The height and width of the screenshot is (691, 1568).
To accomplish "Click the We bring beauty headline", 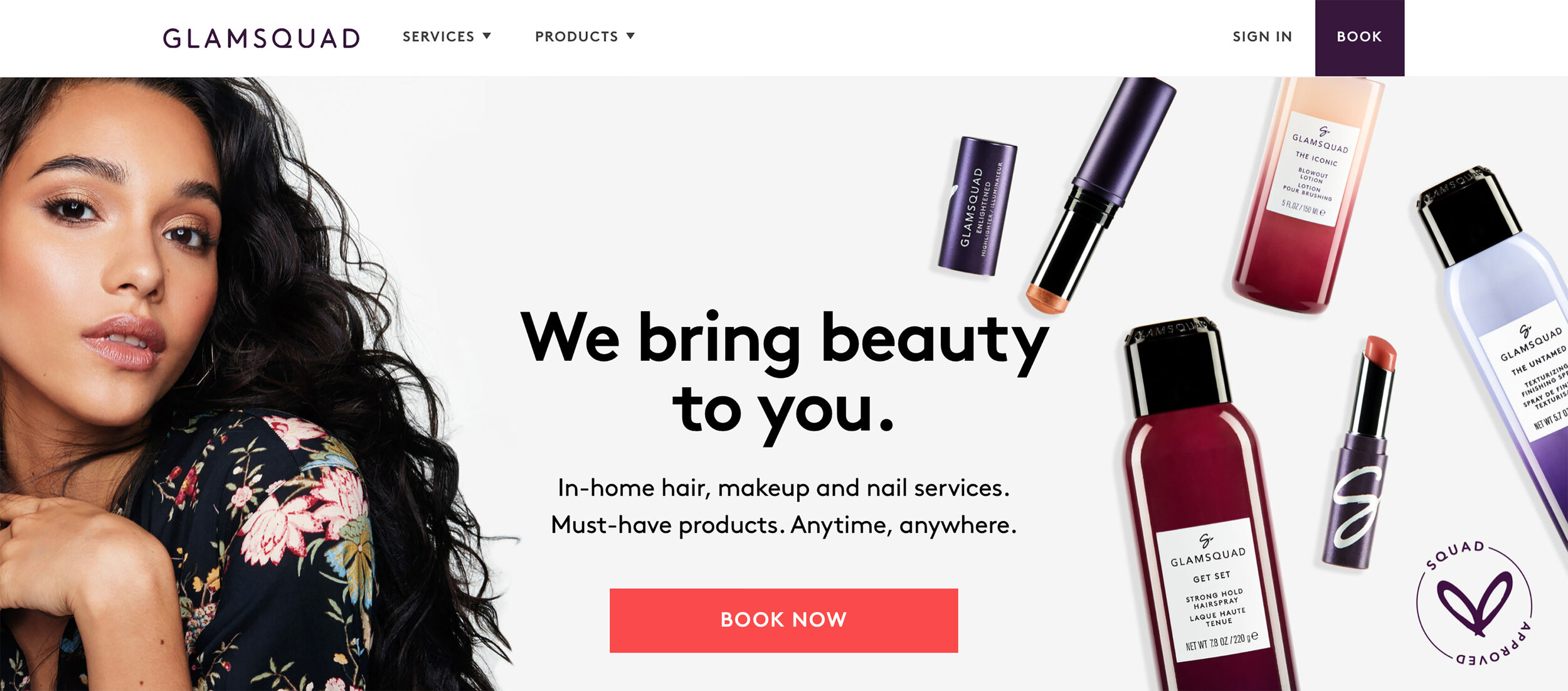I will pyautogui.click(x=784, y=375).
